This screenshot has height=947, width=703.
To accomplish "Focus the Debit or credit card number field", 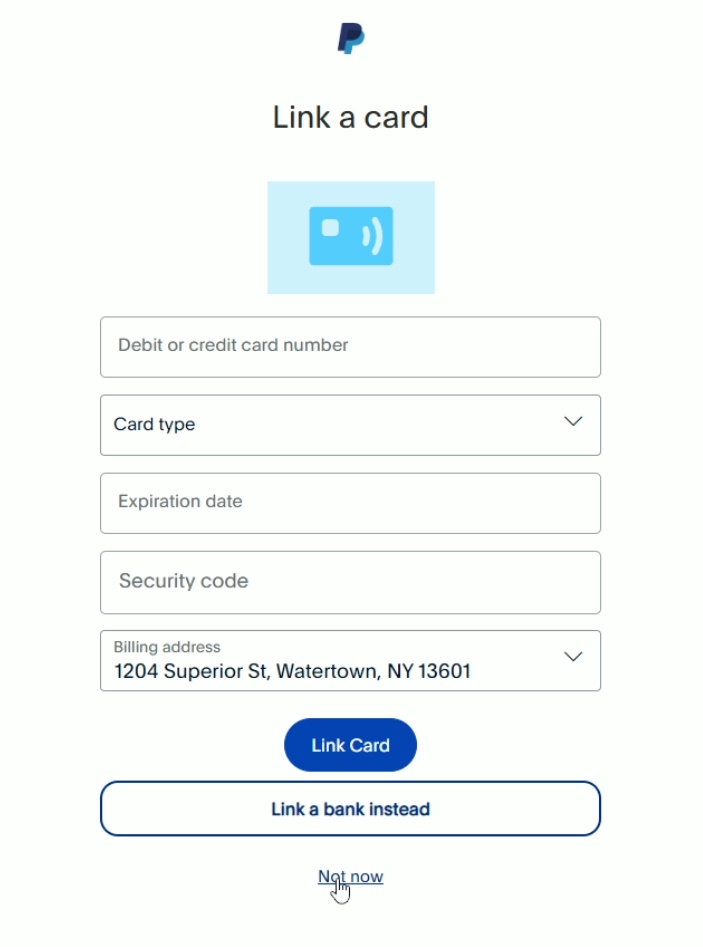I will click(350, 346).
